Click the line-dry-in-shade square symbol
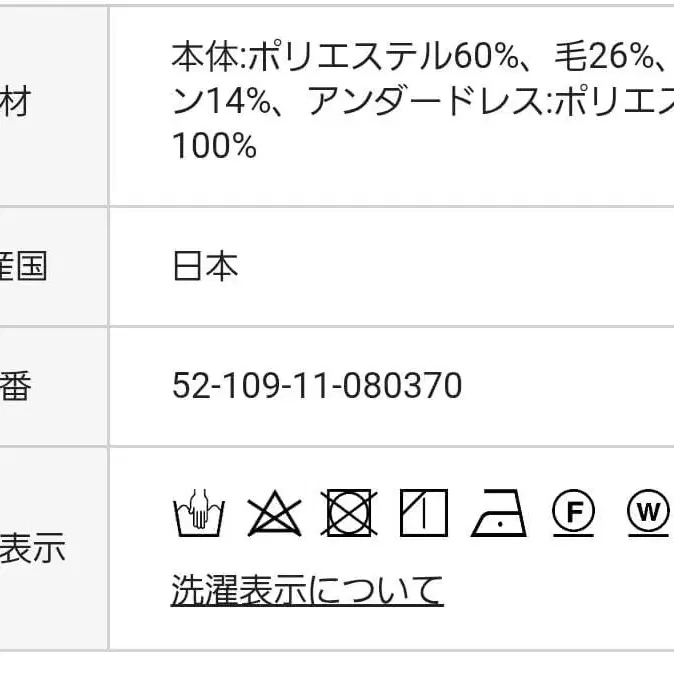674x674 pixels. 424,513
